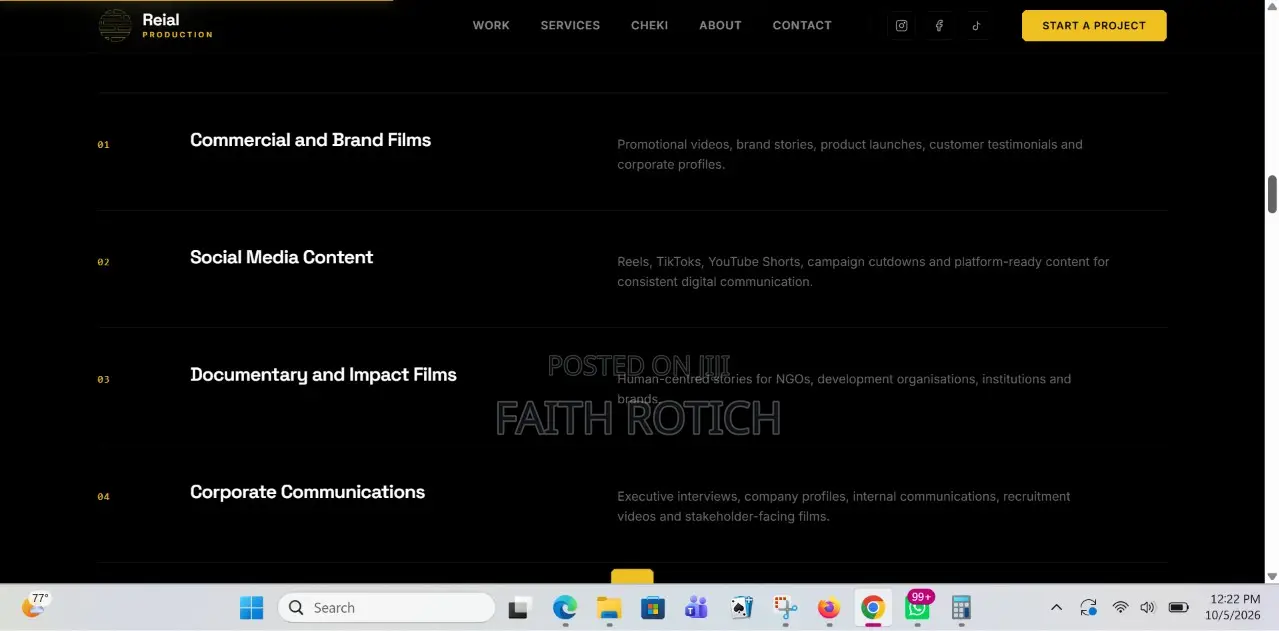Click the yellow button at page bottom

pyautogui.click(x=632, y=576)
